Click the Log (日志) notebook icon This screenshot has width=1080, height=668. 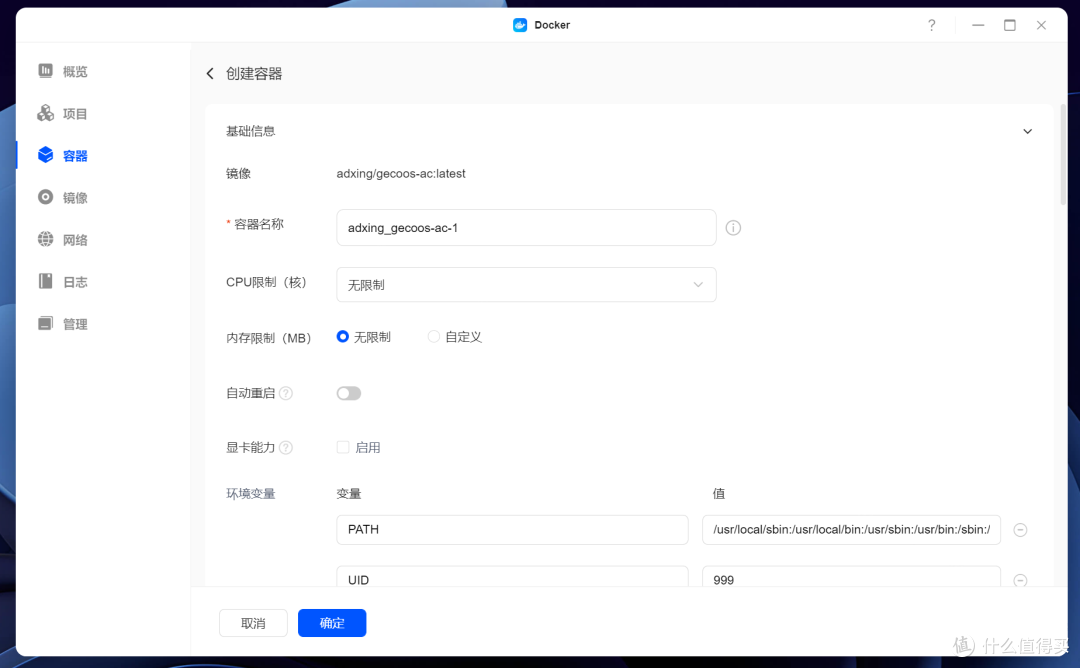[45, 281]
